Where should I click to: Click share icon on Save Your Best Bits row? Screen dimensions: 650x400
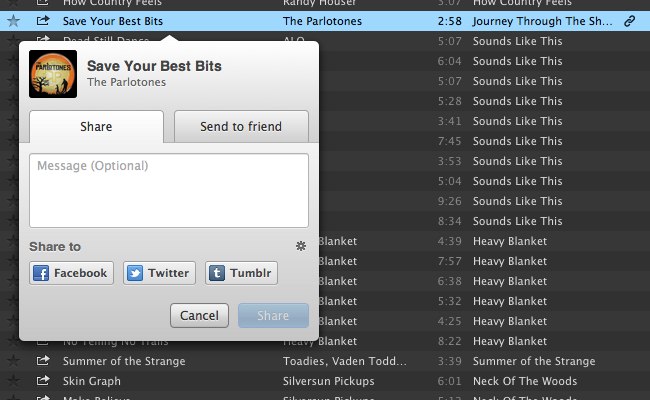(43, 20)
